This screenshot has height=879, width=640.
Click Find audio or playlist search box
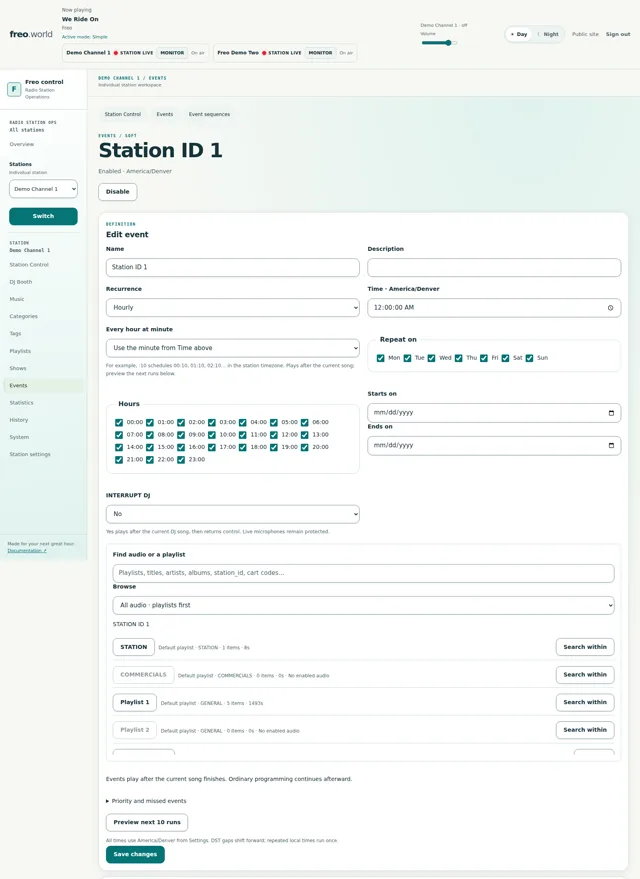[x=363, y=573]
